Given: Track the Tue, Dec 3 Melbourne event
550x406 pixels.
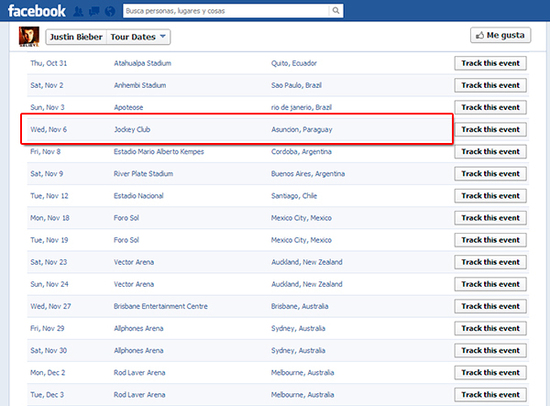Looking at the screenshot, I should [490, 395].
